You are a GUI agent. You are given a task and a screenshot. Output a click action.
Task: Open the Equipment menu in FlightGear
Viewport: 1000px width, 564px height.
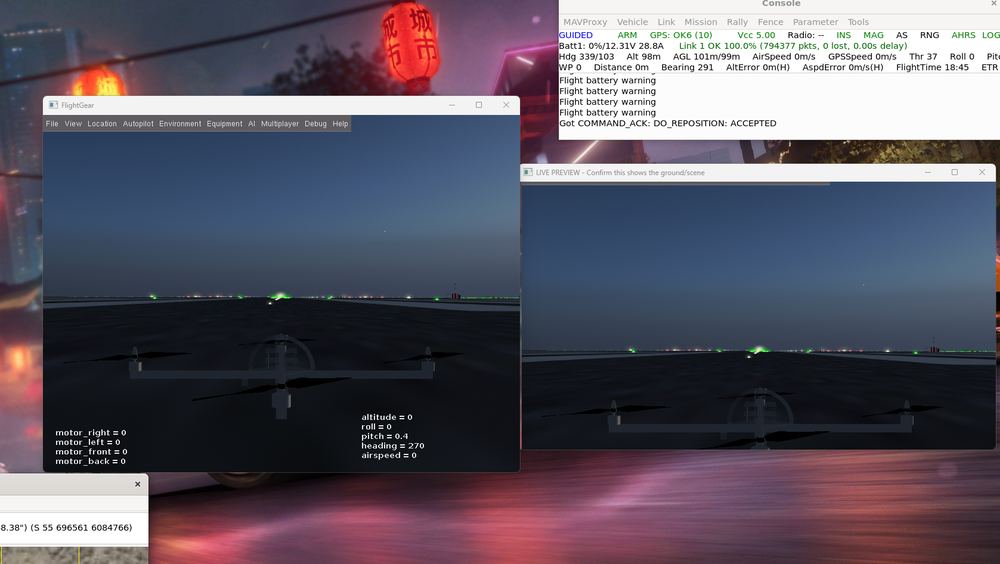coord(224,124)
